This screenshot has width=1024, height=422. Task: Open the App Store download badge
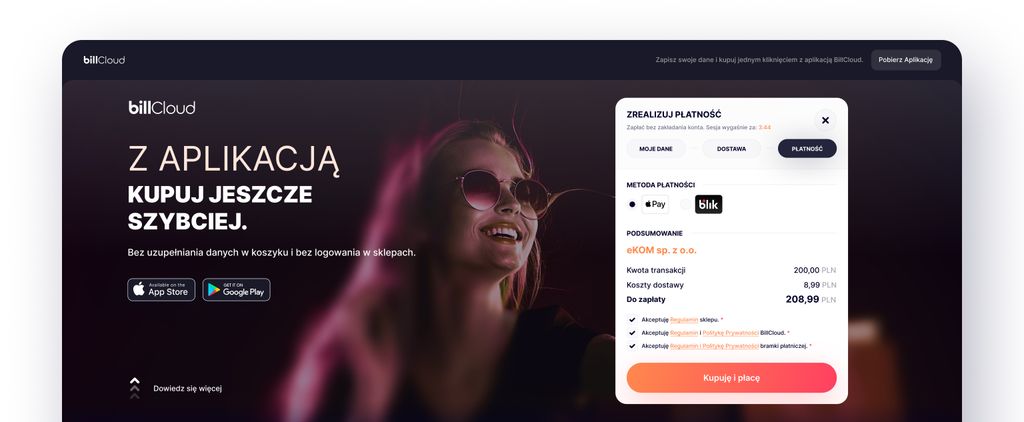[x=161, y=289]
